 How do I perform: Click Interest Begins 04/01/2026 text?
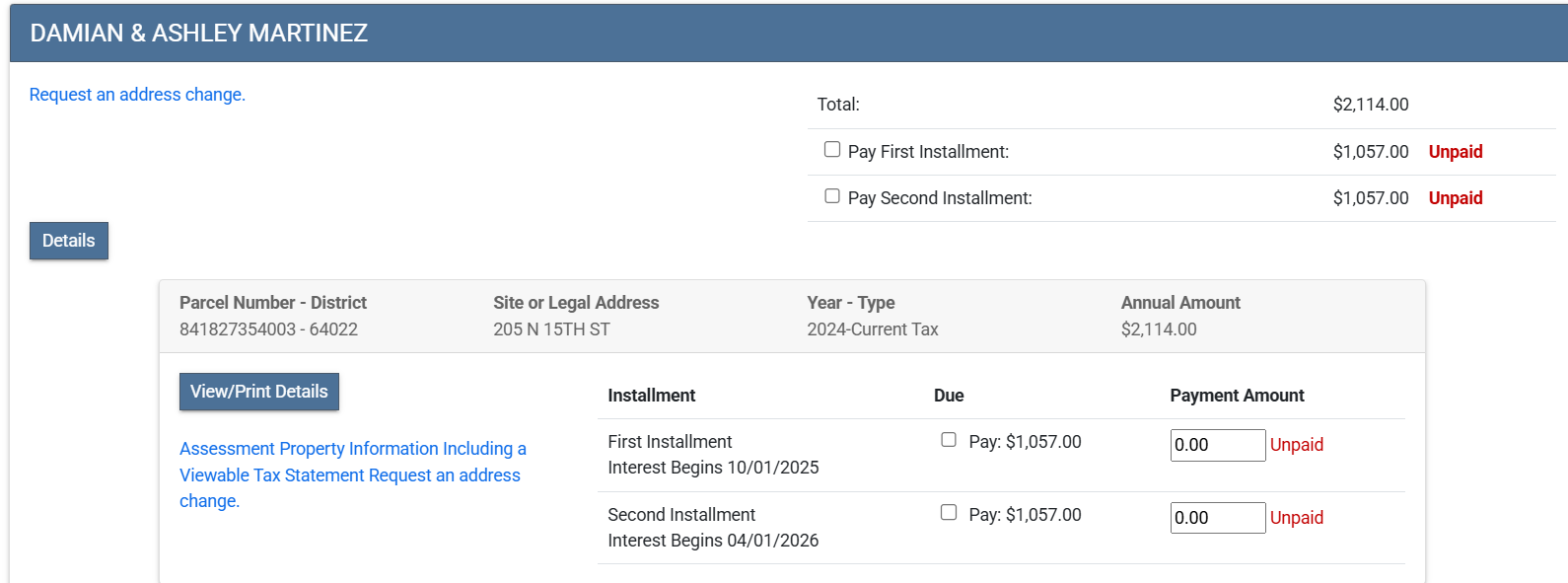click(713, 541)
